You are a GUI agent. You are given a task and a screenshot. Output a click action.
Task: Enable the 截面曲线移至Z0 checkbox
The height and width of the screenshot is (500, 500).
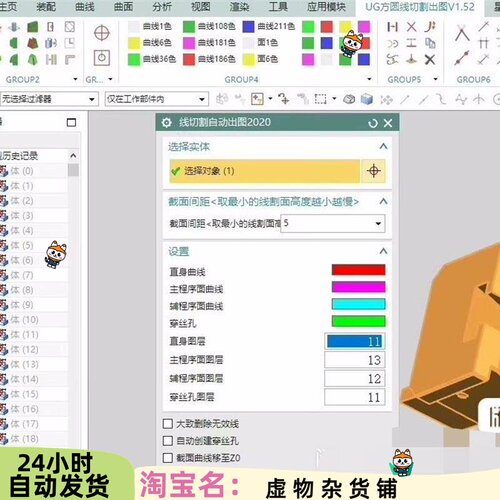[168, 458]
